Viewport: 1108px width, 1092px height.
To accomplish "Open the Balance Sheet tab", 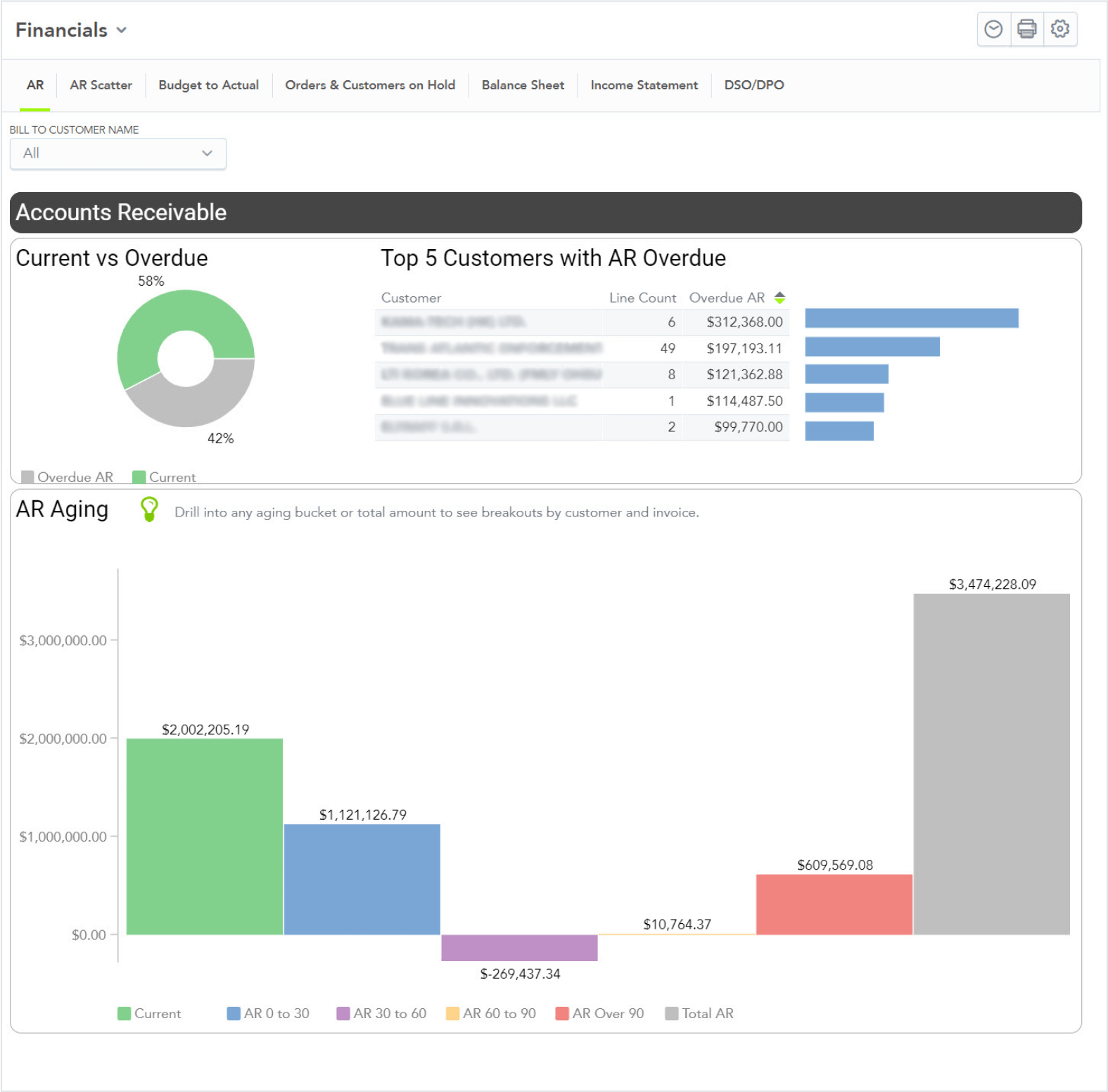I will click(523, 85).
